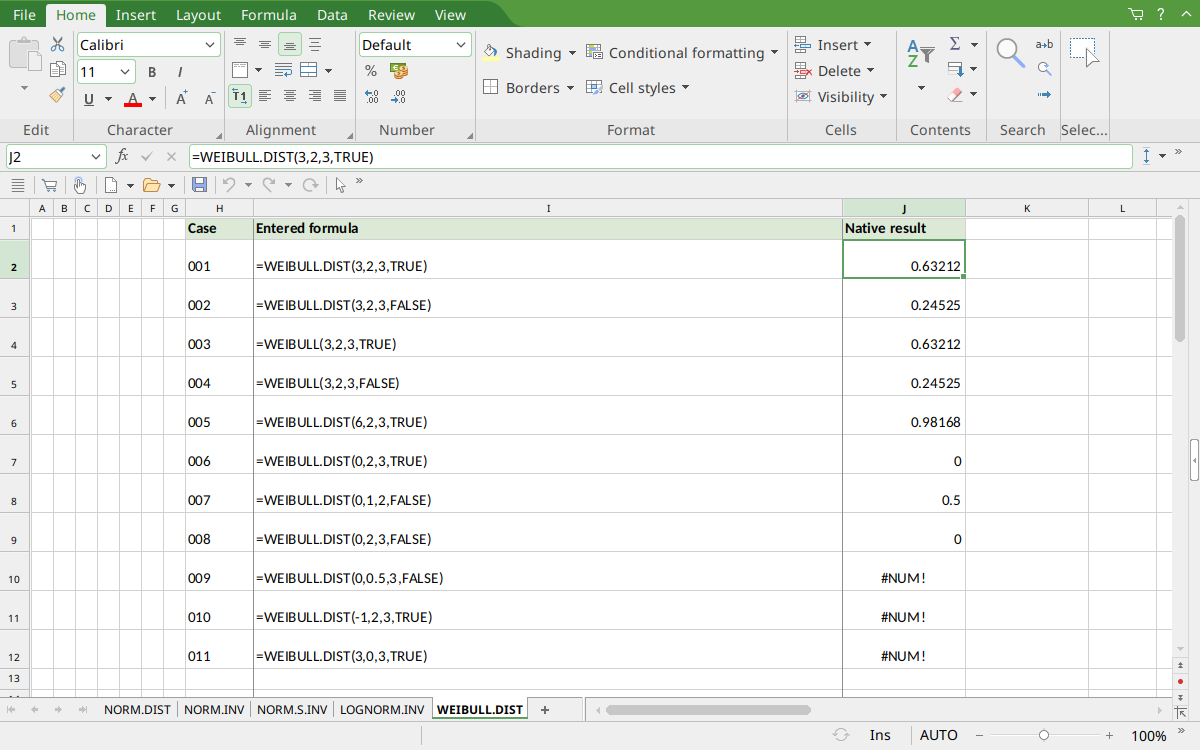1200x750 pixels.
Task: Switch to the Review ribbon tab
Action: point(391,15)
